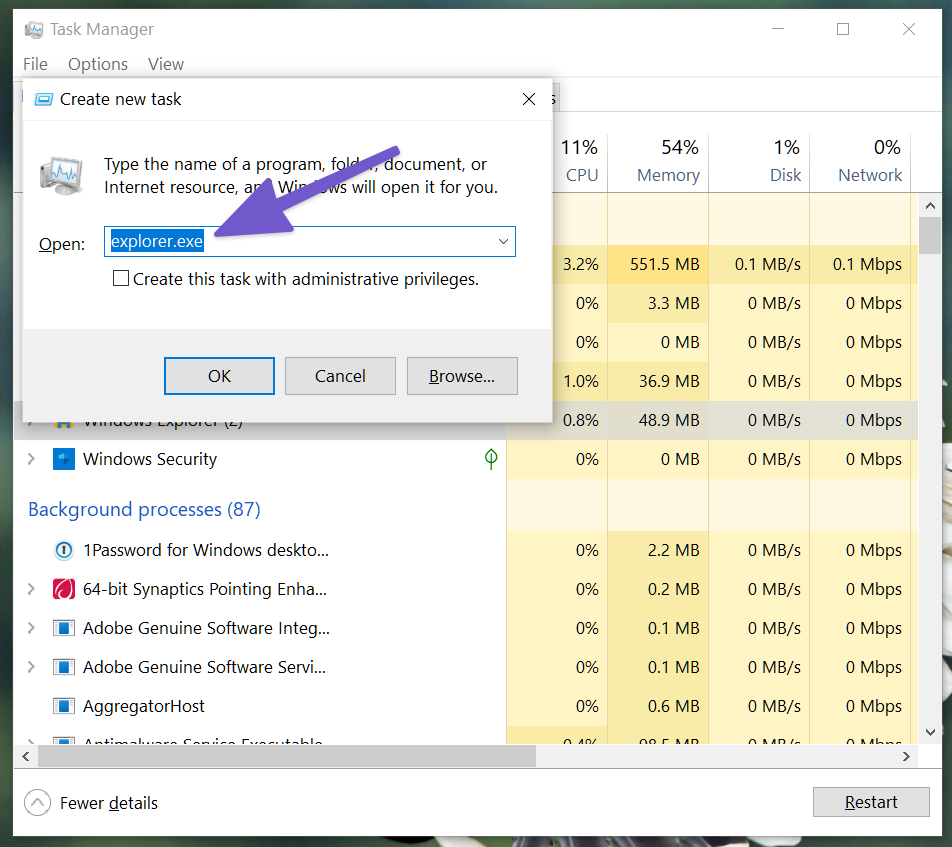The image size is (952, 847).
Task: Expand the 64-bit Synaptics Pointing process
Action: coord(31,589)
